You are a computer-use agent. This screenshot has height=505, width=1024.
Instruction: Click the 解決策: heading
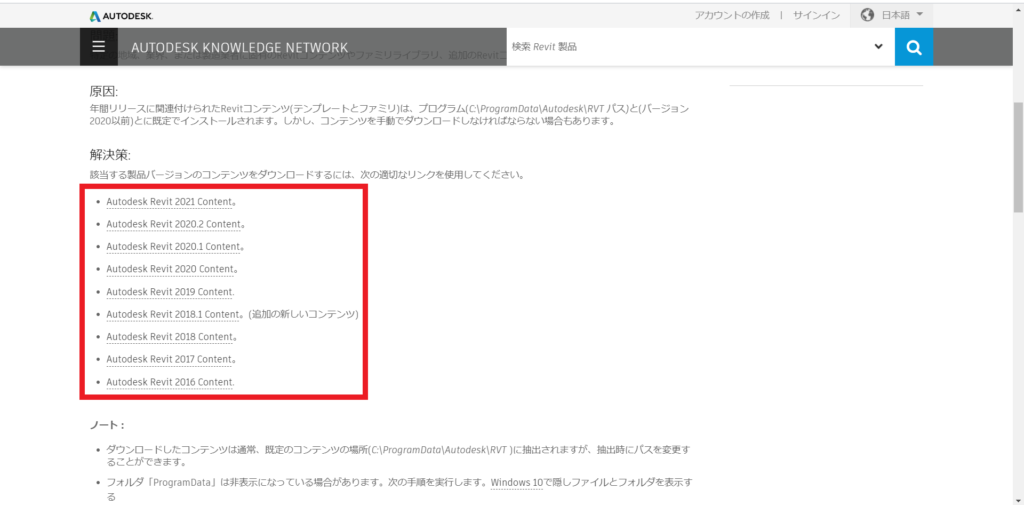click(110, 155)
